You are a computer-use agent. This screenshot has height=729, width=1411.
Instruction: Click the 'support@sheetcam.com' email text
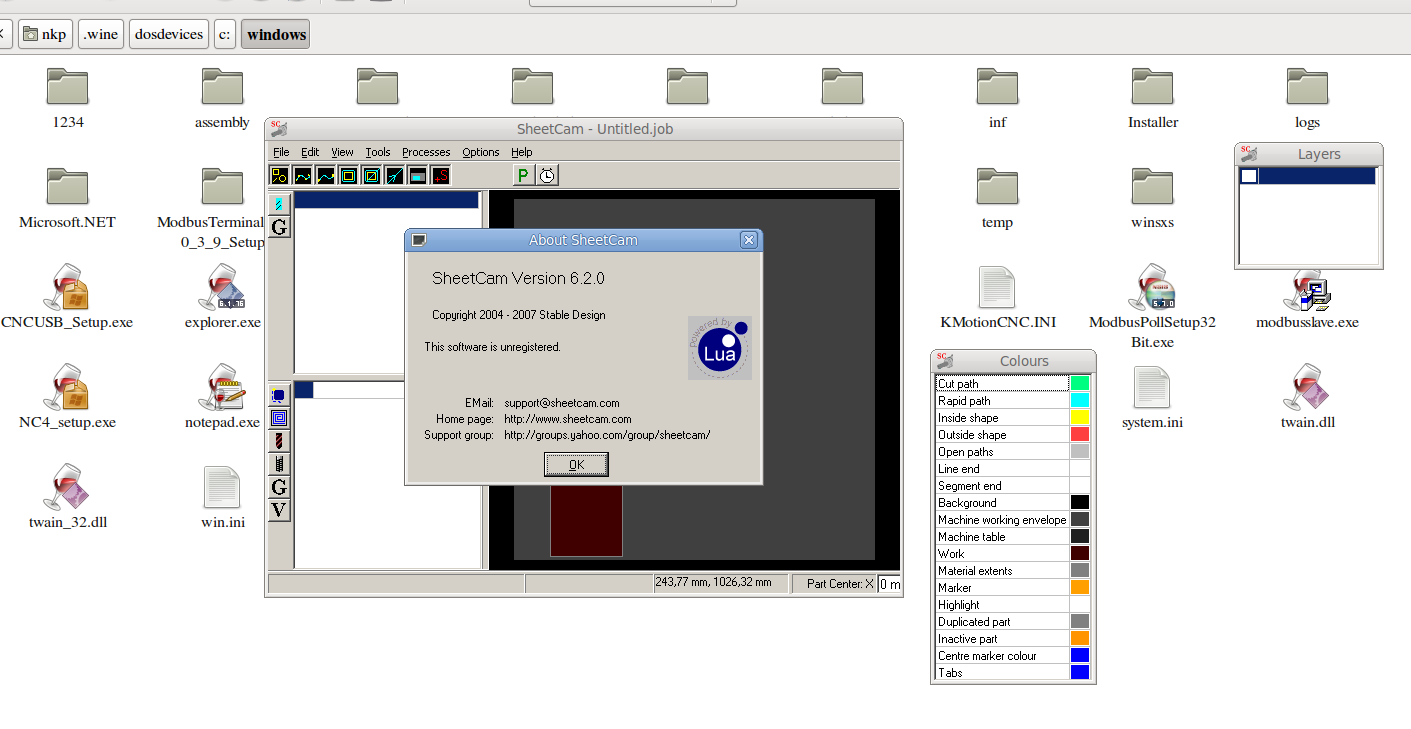pos(562,403)
